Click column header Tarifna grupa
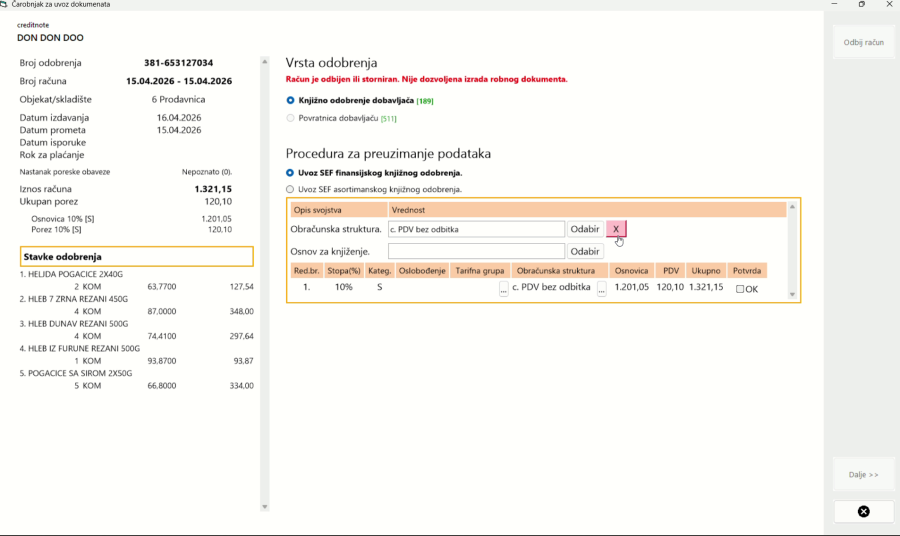 480,271
